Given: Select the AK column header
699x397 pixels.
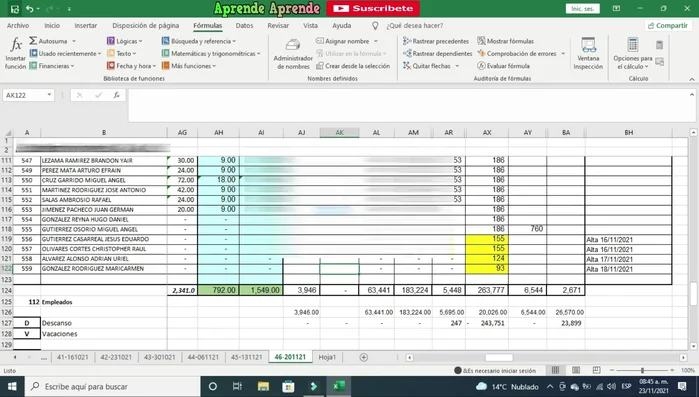Looking at the screenshot, I should 339,132.
